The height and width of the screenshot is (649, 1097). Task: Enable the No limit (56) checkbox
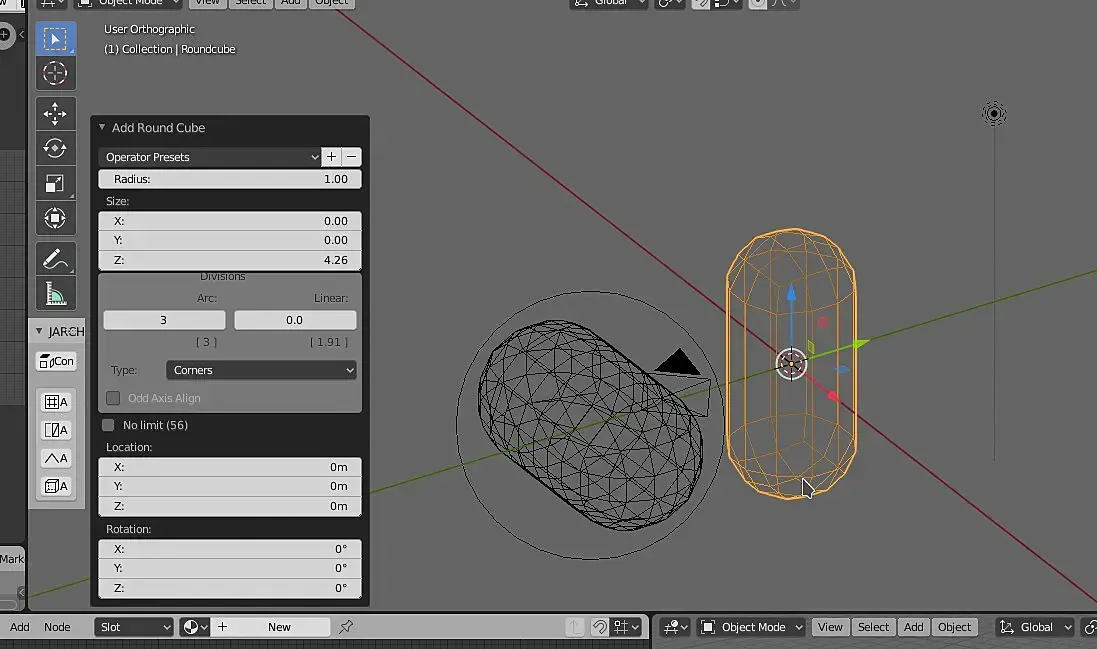point(108,425)
